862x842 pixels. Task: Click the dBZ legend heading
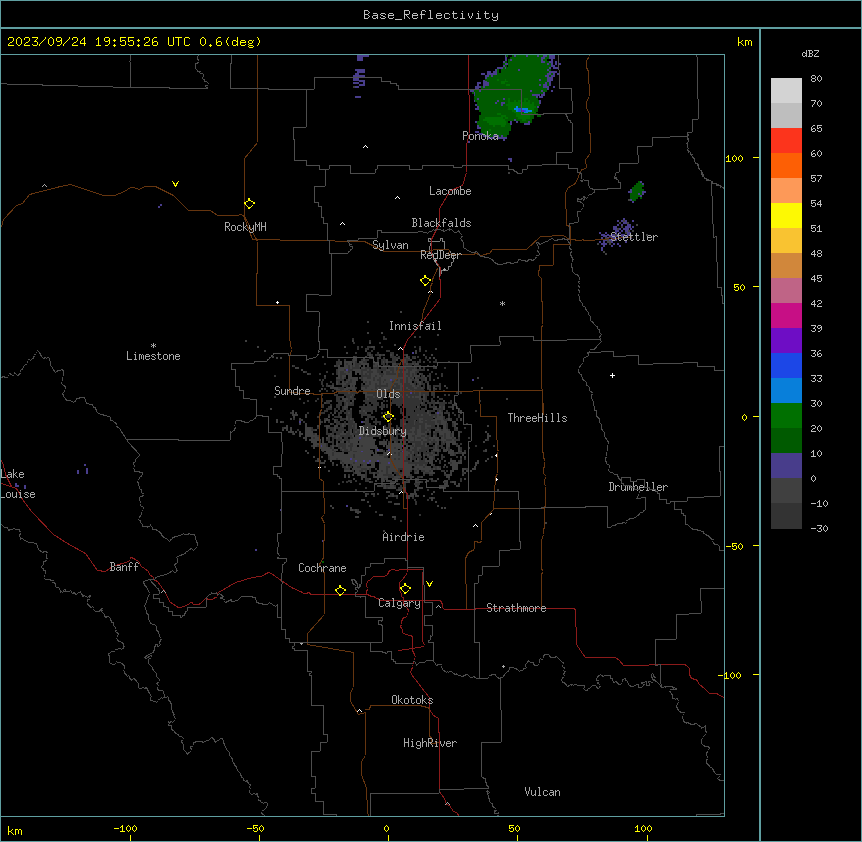(x=810, y=53)
